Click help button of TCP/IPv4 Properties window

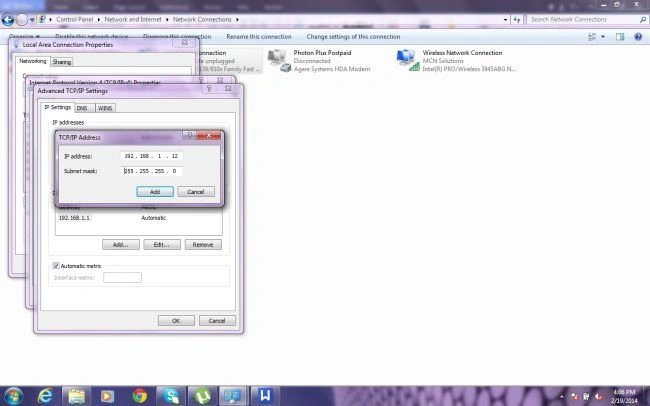201,80
